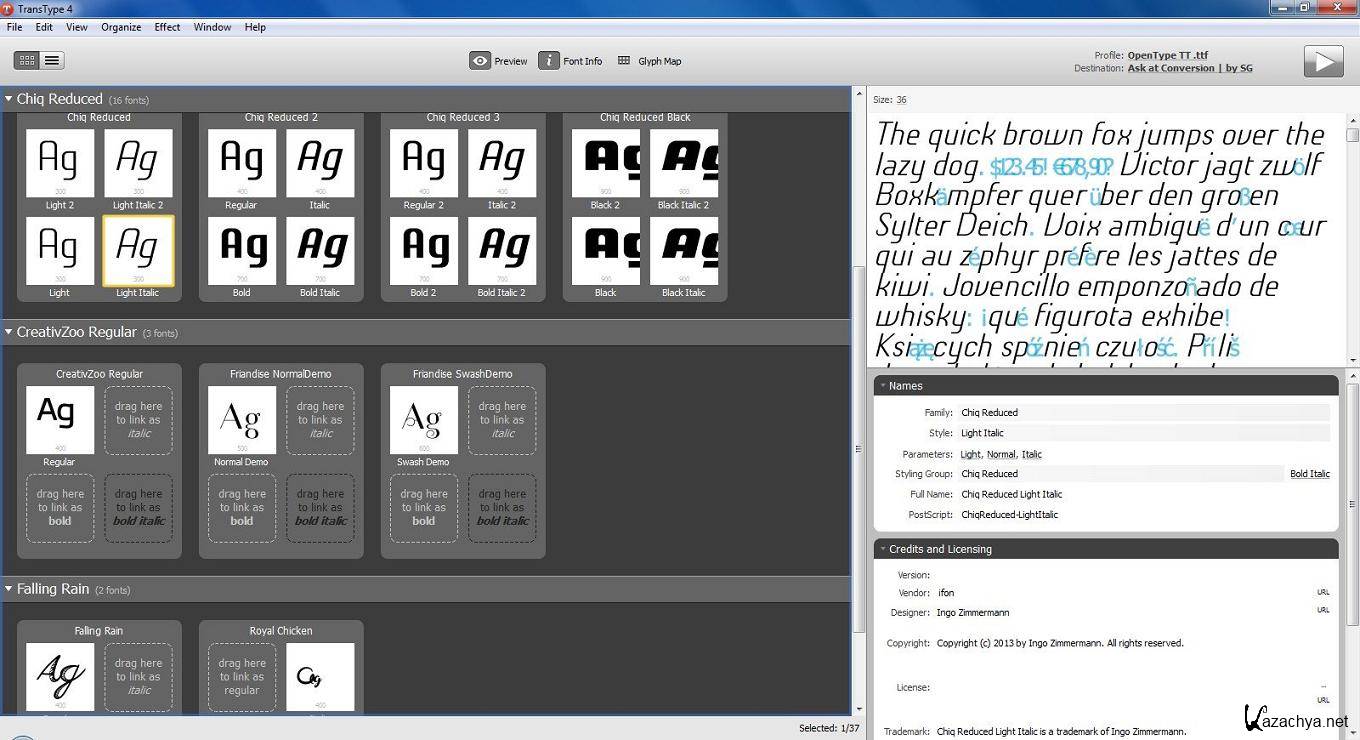
Task: Click the Bold Italic styling link
Action: [1309, 474]
